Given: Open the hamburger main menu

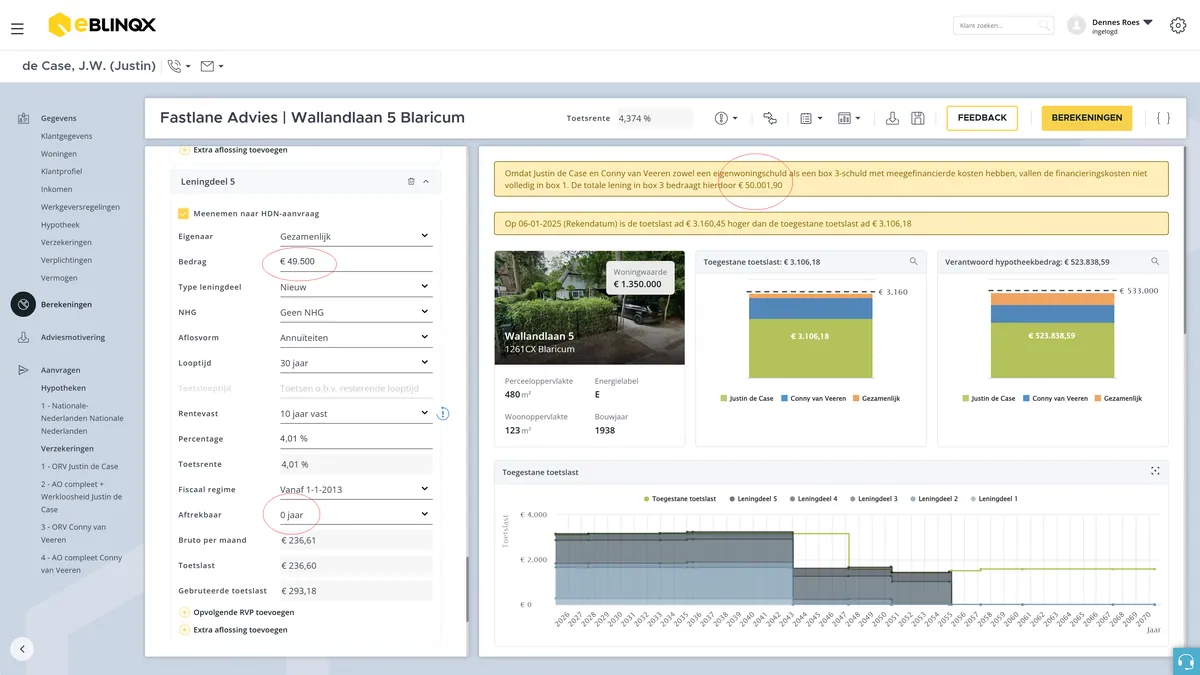Looking at the screenshot, I should [x=17, y=29].
